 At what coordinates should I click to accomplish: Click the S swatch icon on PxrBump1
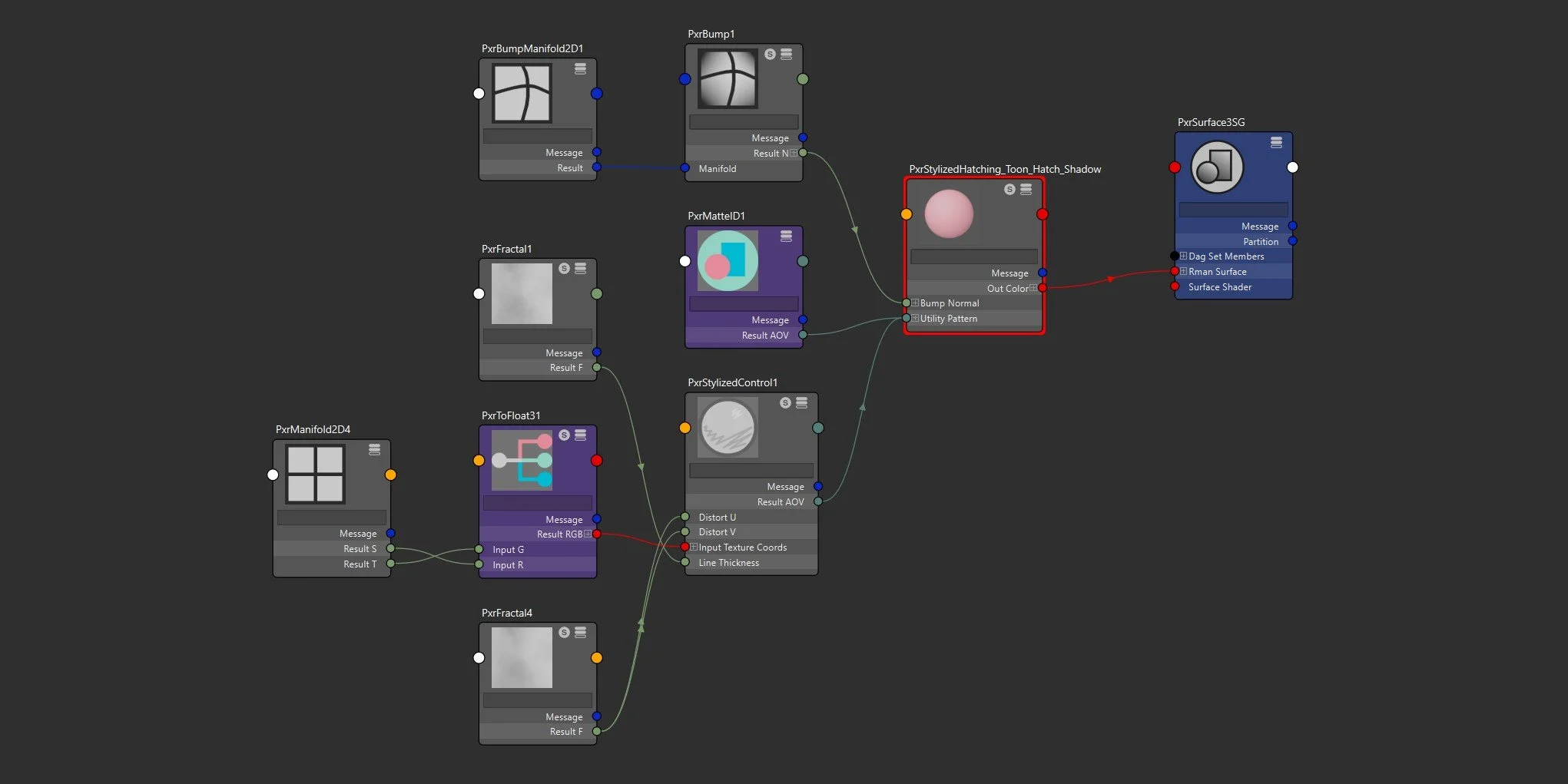(768, 54)
